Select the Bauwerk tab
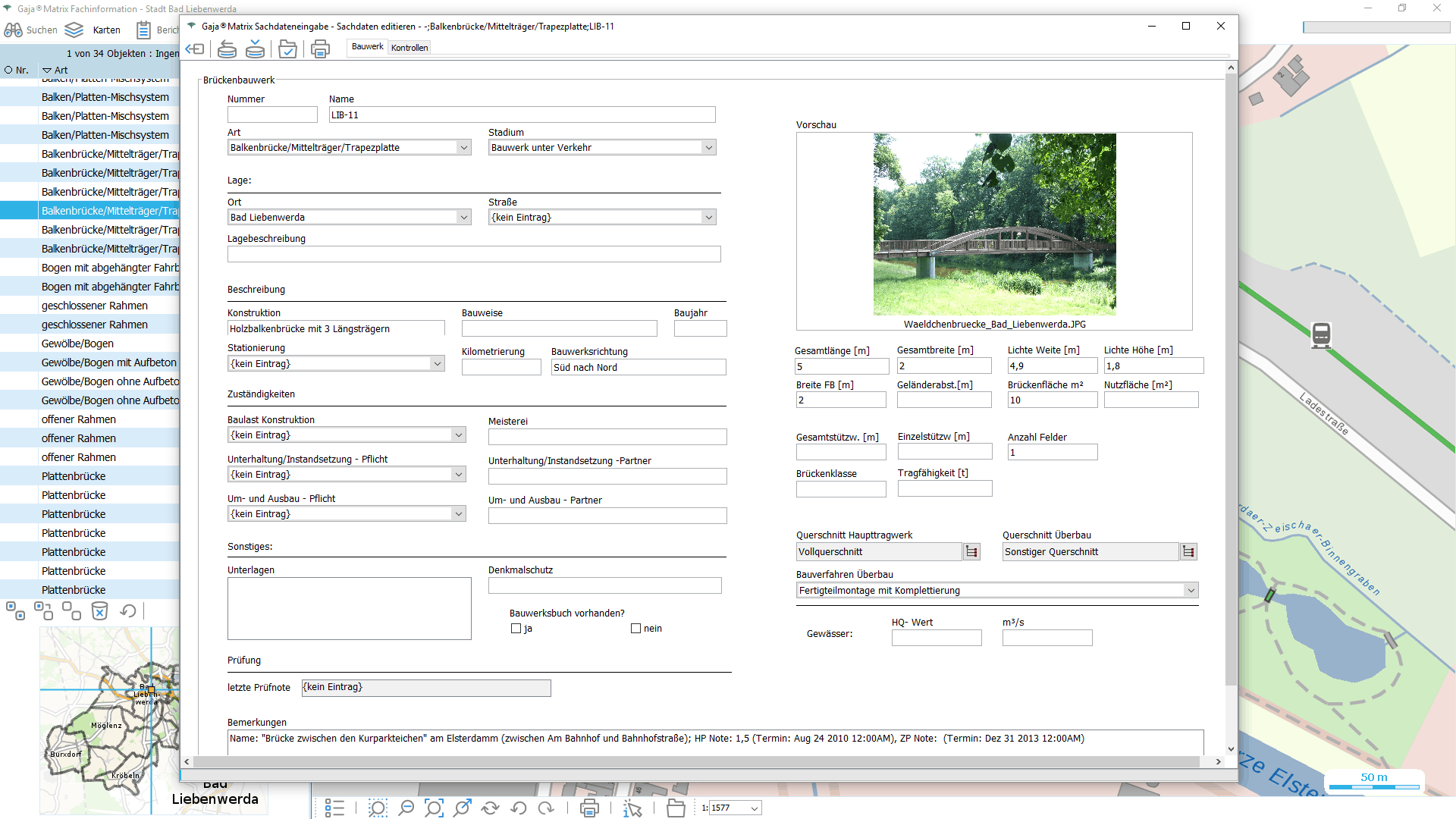Viewport: 1456px width, 819px height. click(x=368, y=47)
